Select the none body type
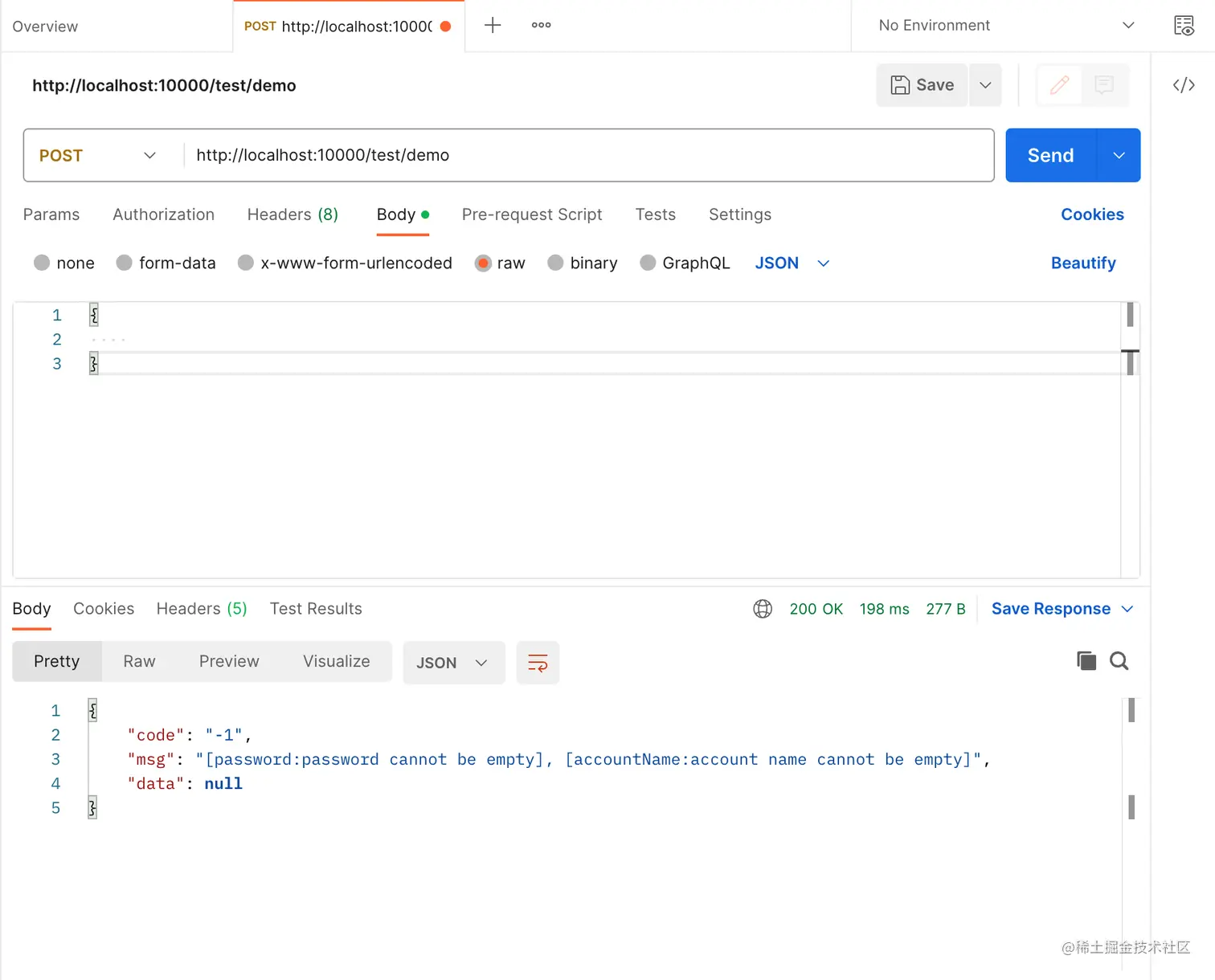Viewport: 1215px width, 980px height. pos(42,263)
